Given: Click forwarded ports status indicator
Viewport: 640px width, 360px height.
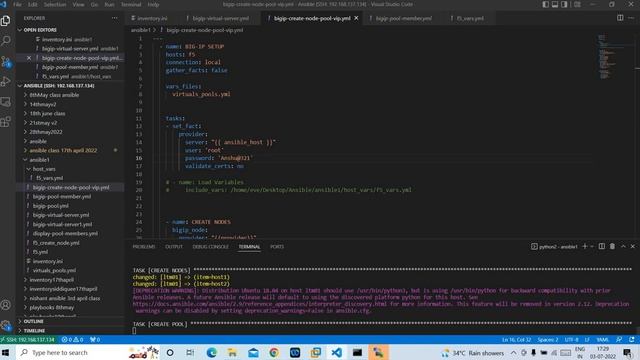Looking at the screenshot, I should [x=95, y=340].
